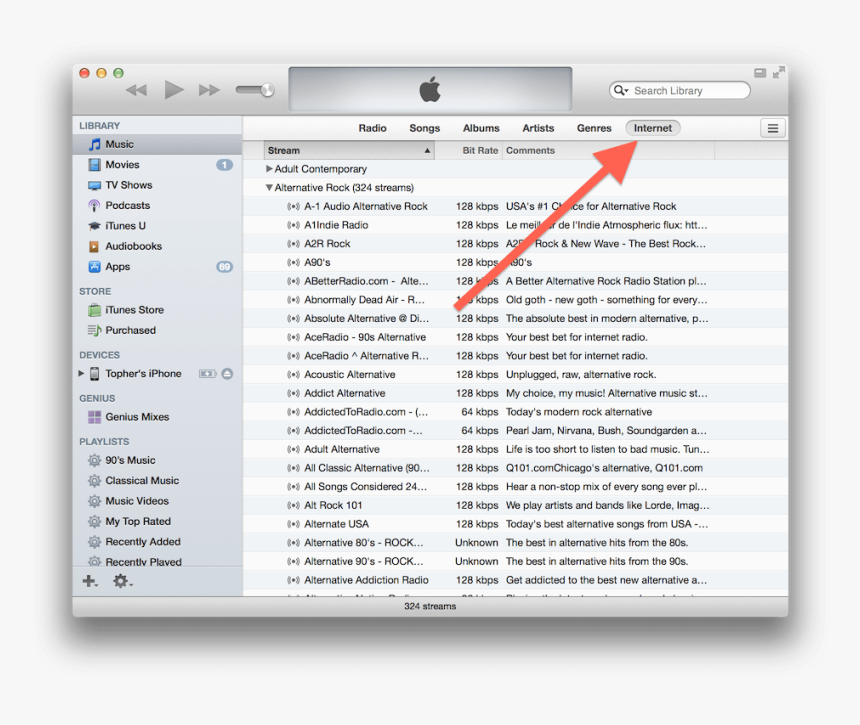
Task: Select the Addict Alternative stream
Action: 516,393
